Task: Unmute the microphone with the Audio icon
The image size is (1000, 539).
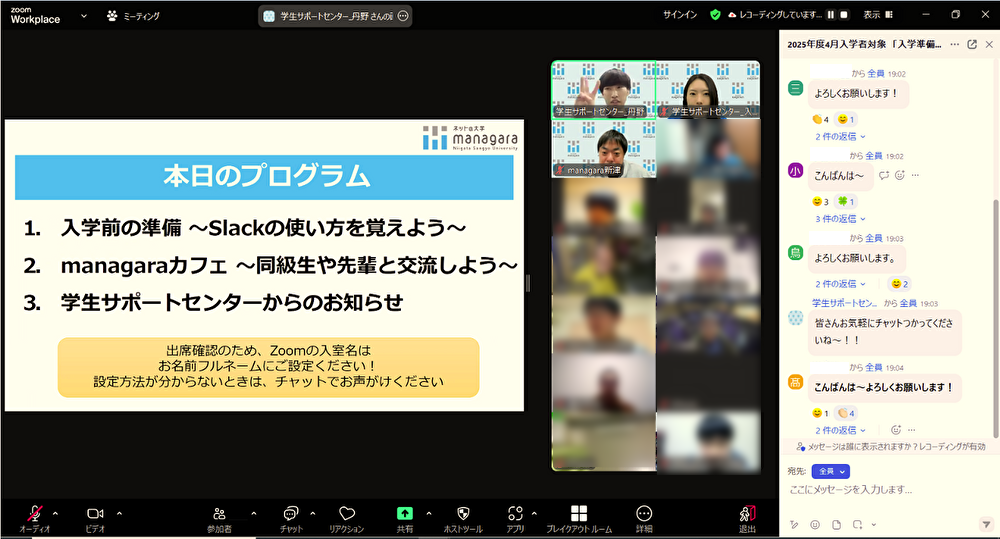Action: coord(34,513)
